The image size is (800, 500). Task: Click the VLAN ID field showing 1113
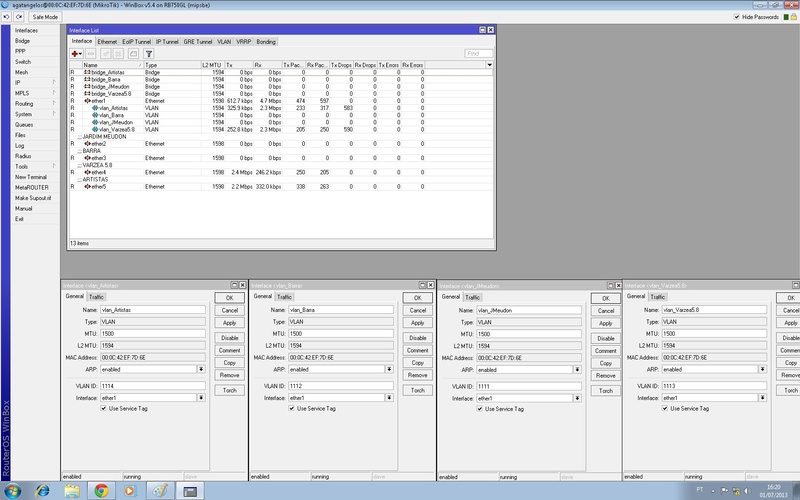pos(714,386)
